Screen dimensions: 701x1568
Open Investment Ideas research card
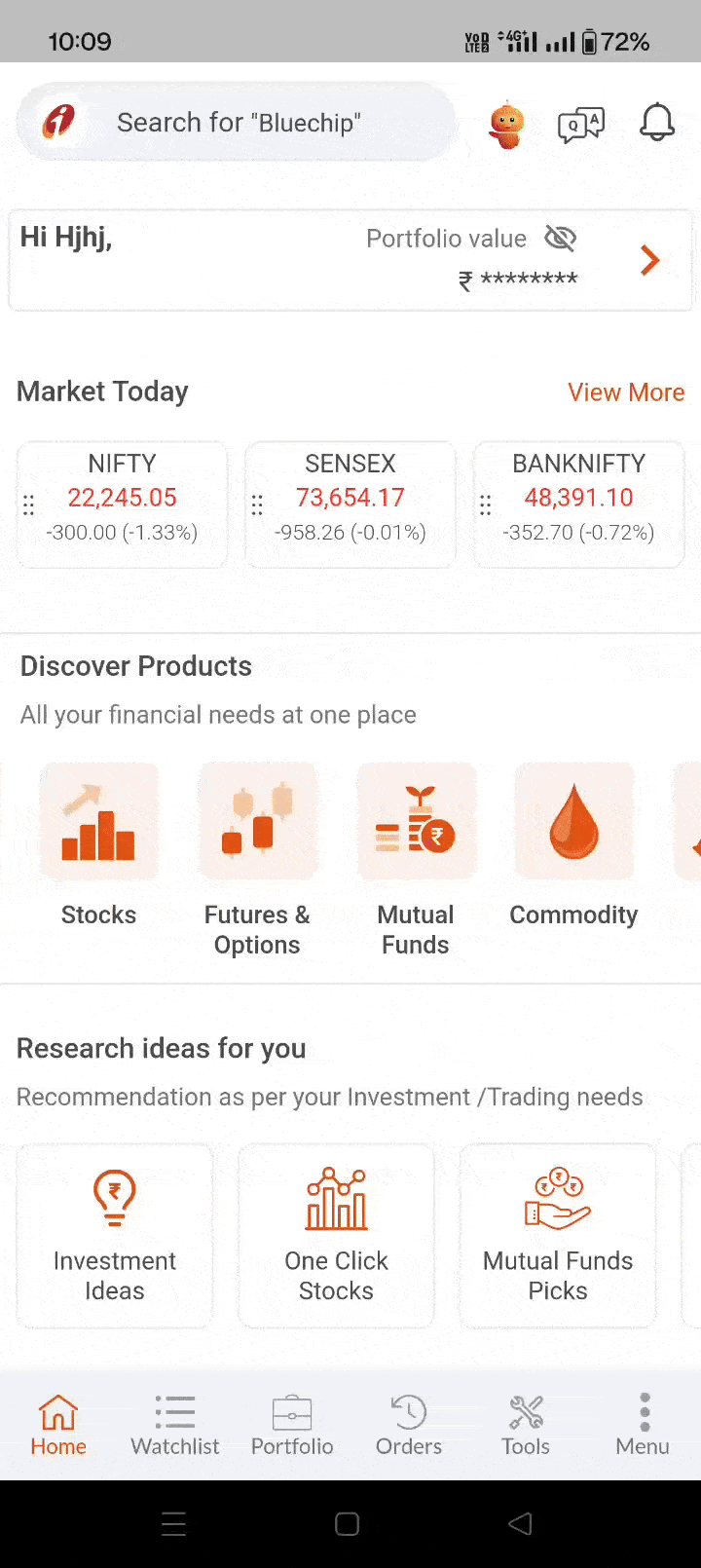(115, 1235)
